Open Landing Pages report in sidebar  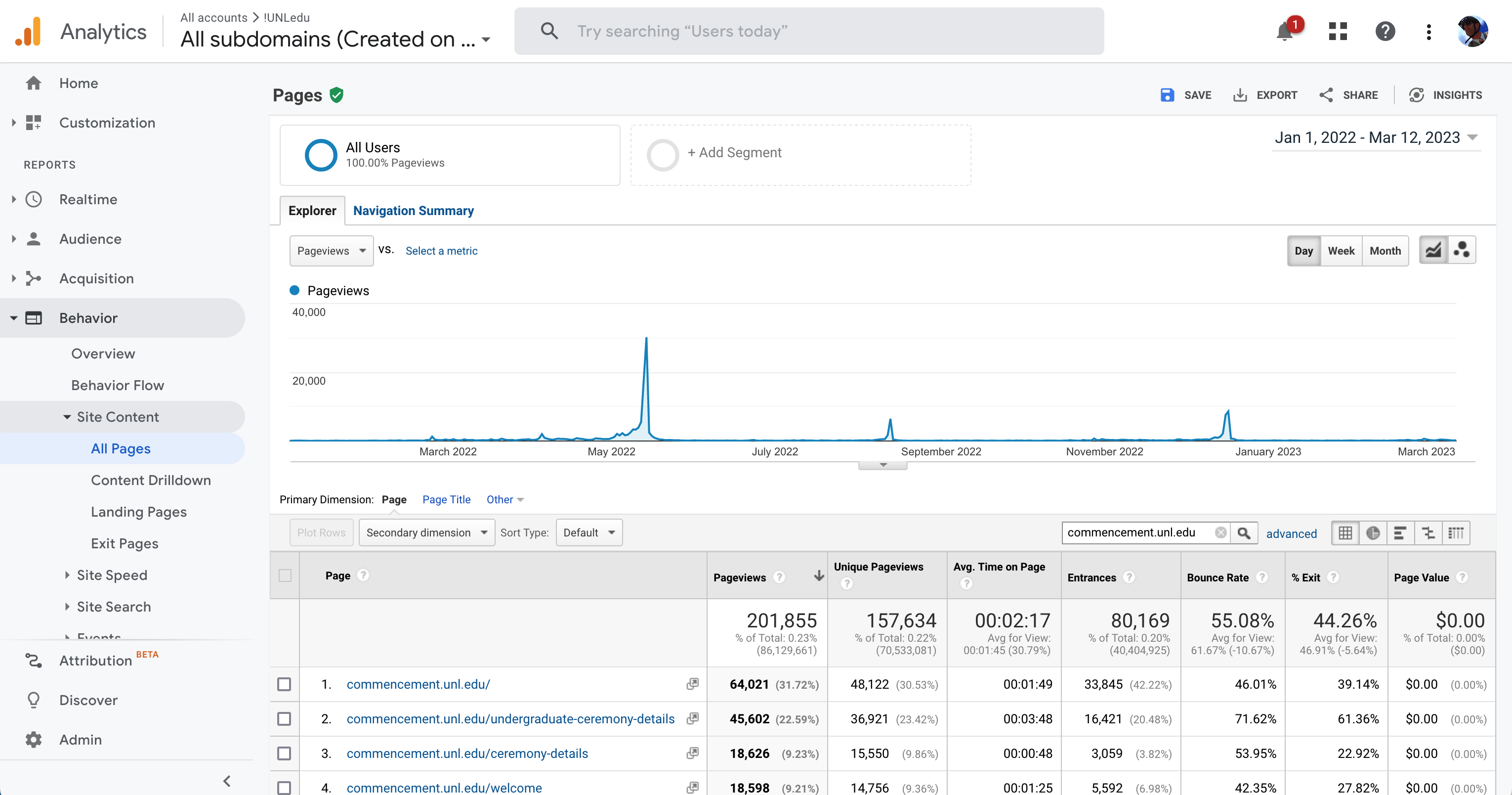coord(138,512)
